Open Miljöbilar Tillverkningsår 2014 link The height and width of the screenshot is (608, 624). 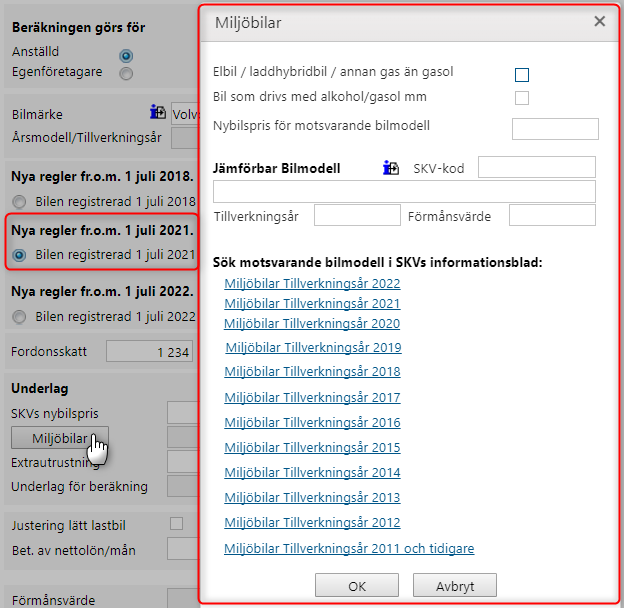pyautogui.click(x=312, y=473)
